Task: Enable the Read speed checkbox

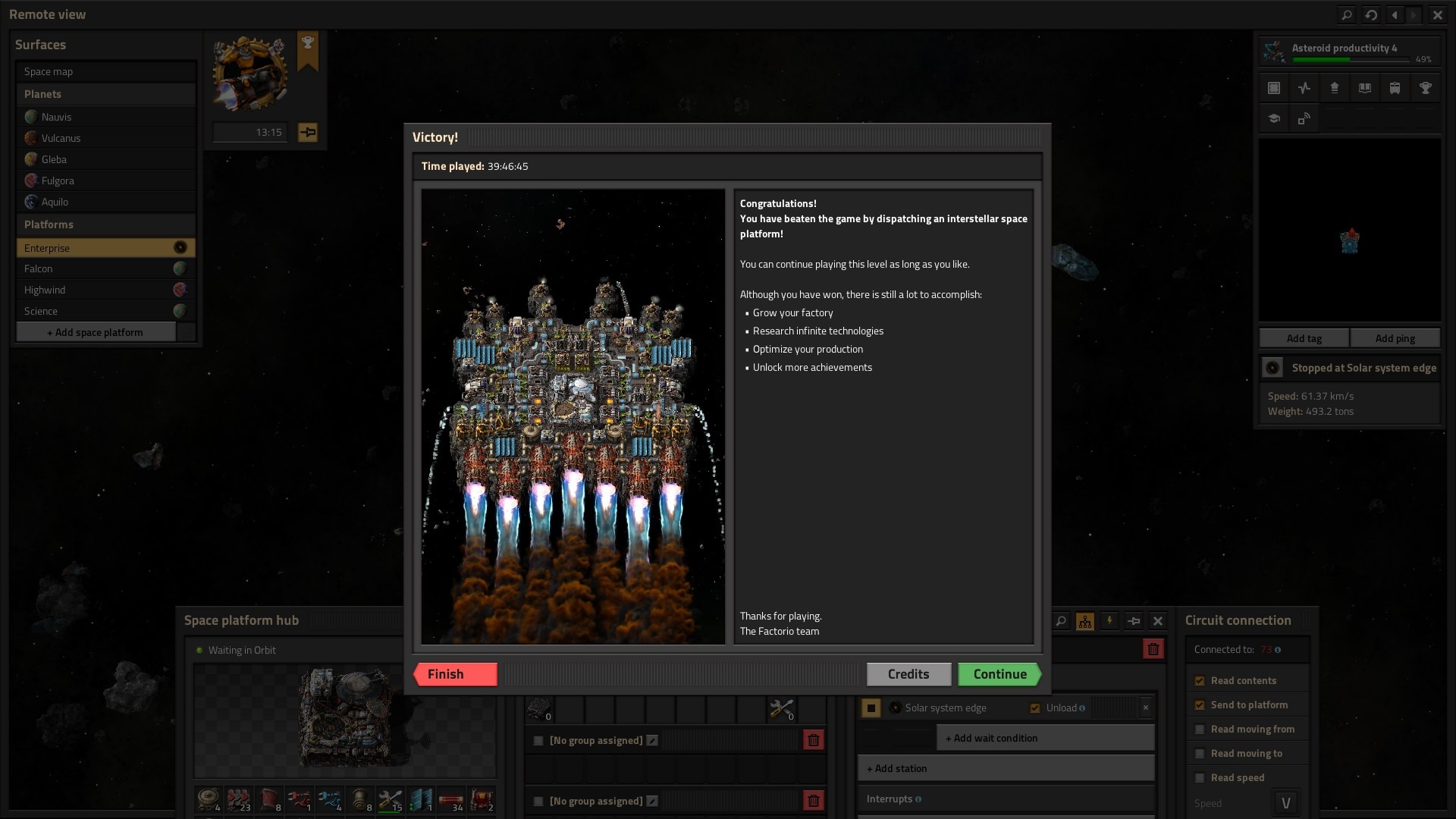Action: (1200, 778)
